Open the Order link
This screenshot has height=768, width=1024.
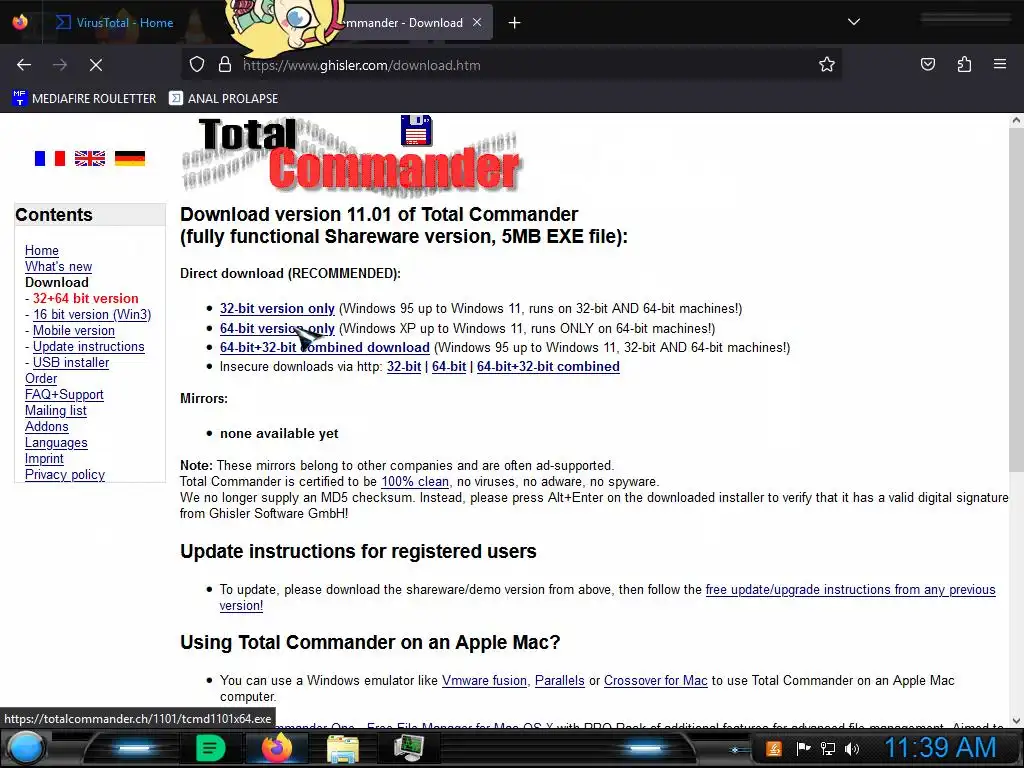[40, 378]
